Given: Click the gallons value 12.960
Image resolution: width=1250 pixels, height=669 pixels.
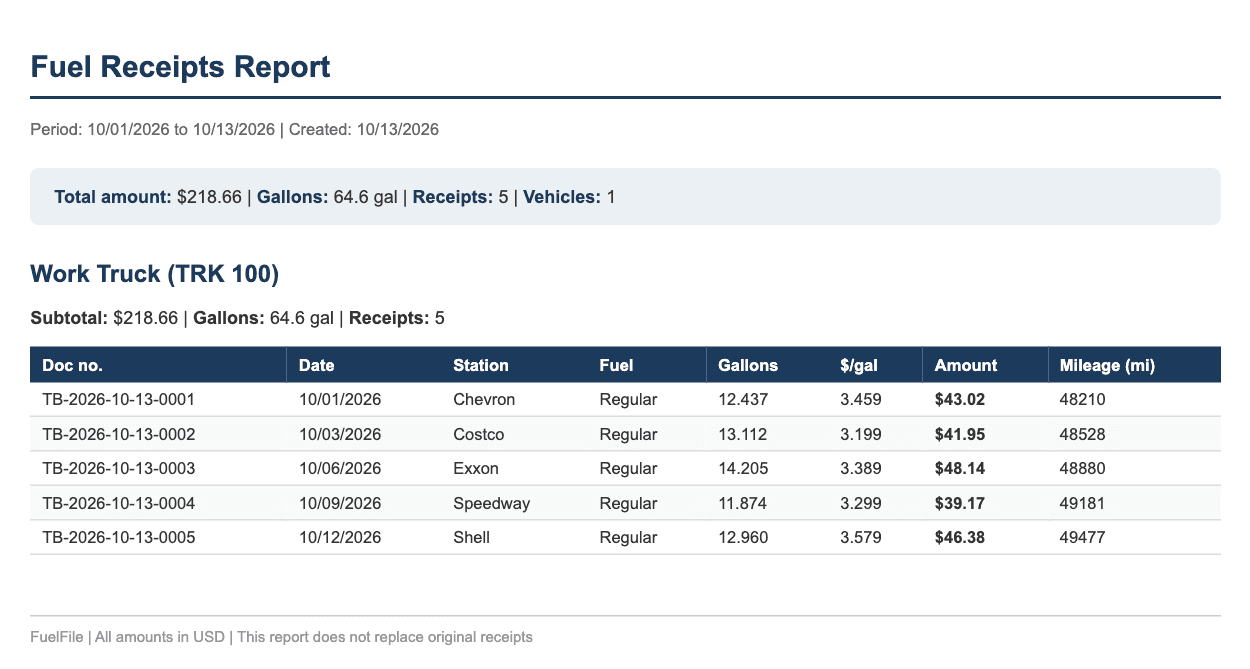Looking at the screenshot, I should coord(743,537).
